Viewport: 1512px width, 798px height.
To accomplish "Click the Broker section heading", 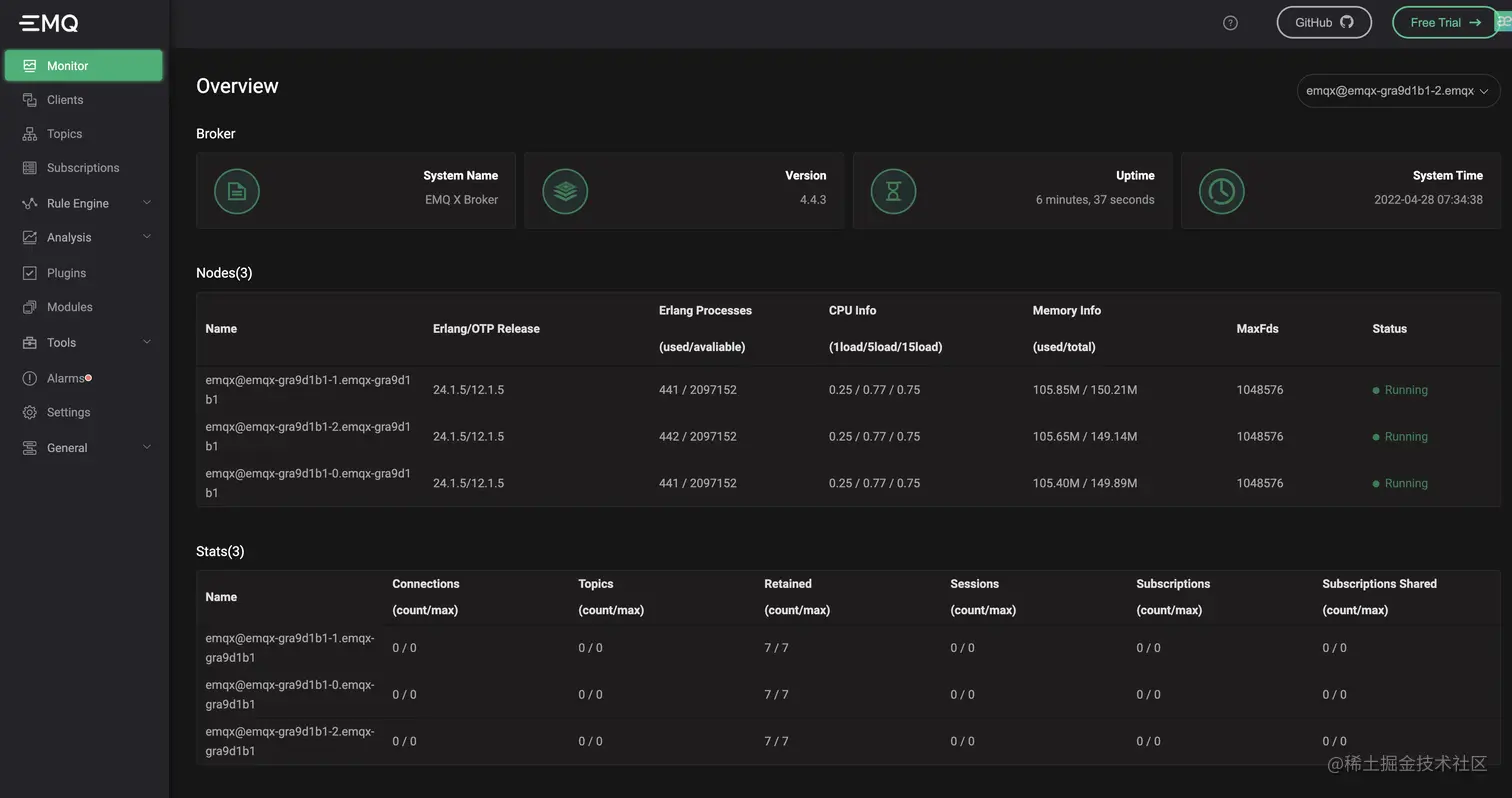I will (x=216, y=134).
